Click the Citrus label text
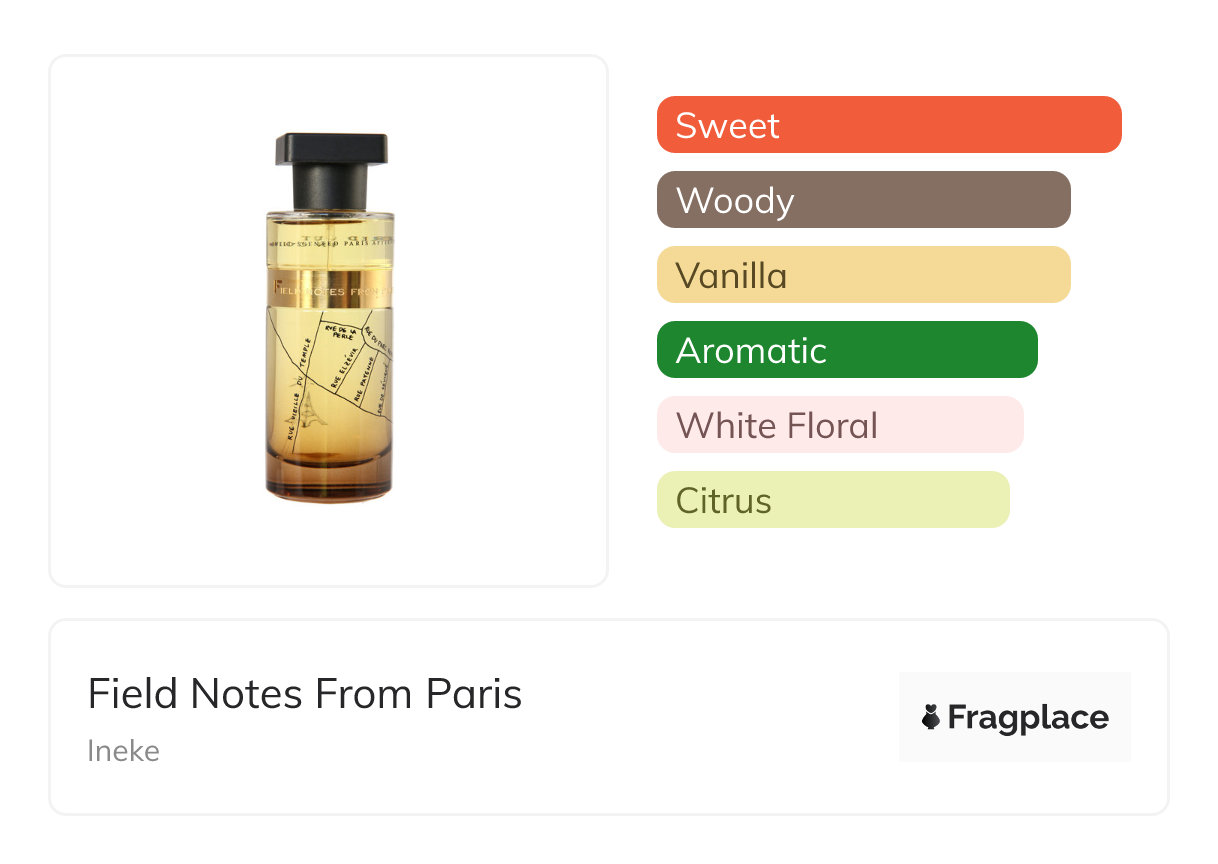 [724, 500]
